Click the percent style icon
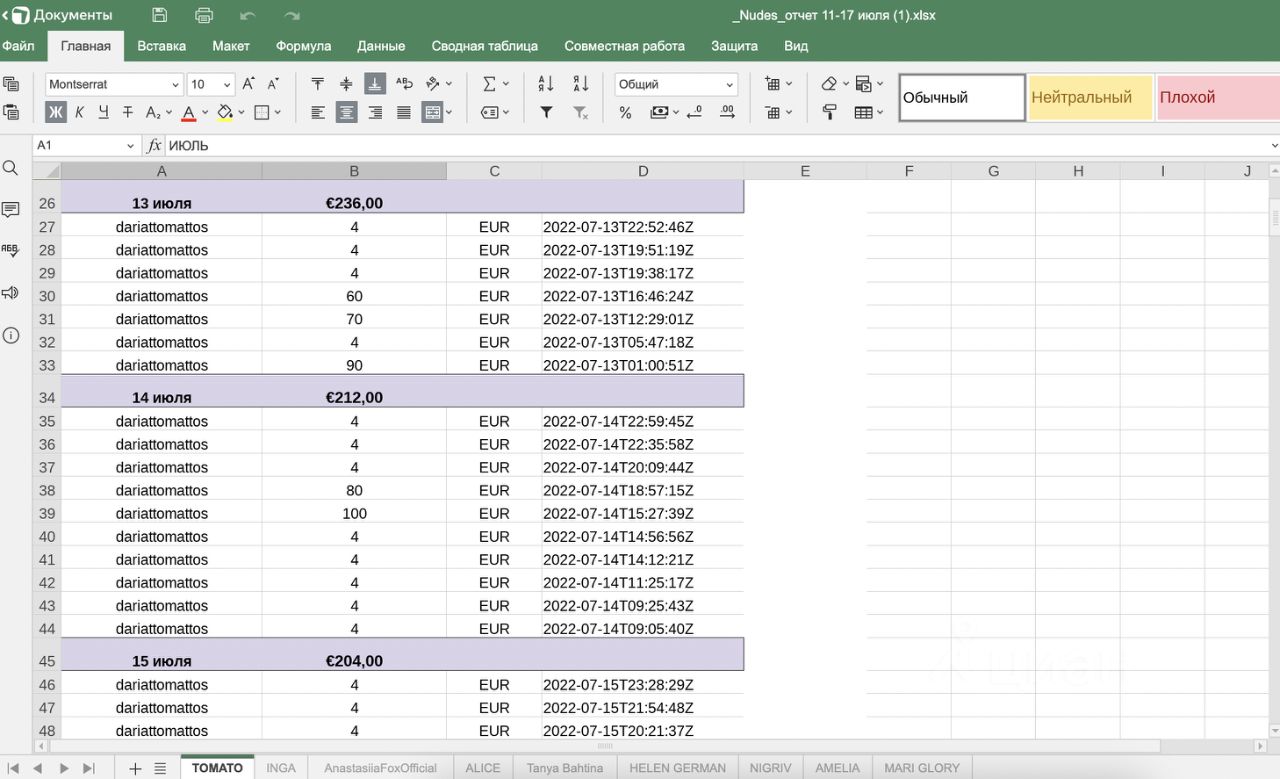The height and width of the screenshot is (779, 1280). coord(626,113)
